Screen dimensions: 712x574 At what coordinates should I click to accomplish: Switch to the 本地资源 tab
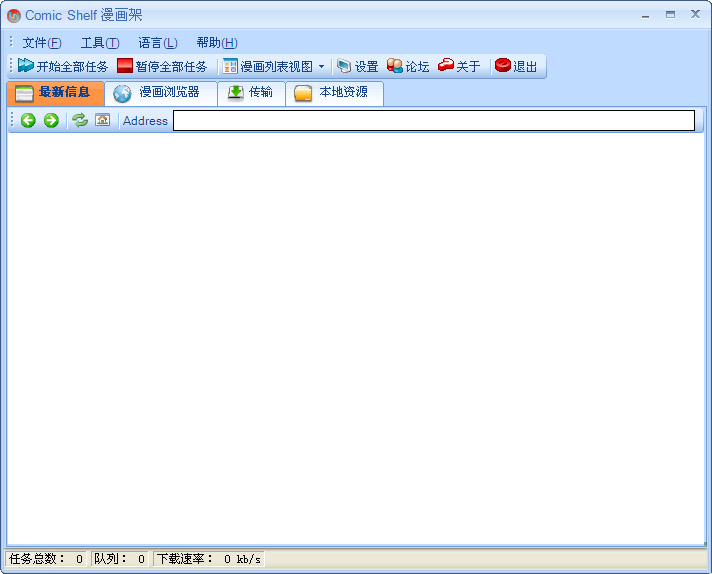(x=332, y=93)
